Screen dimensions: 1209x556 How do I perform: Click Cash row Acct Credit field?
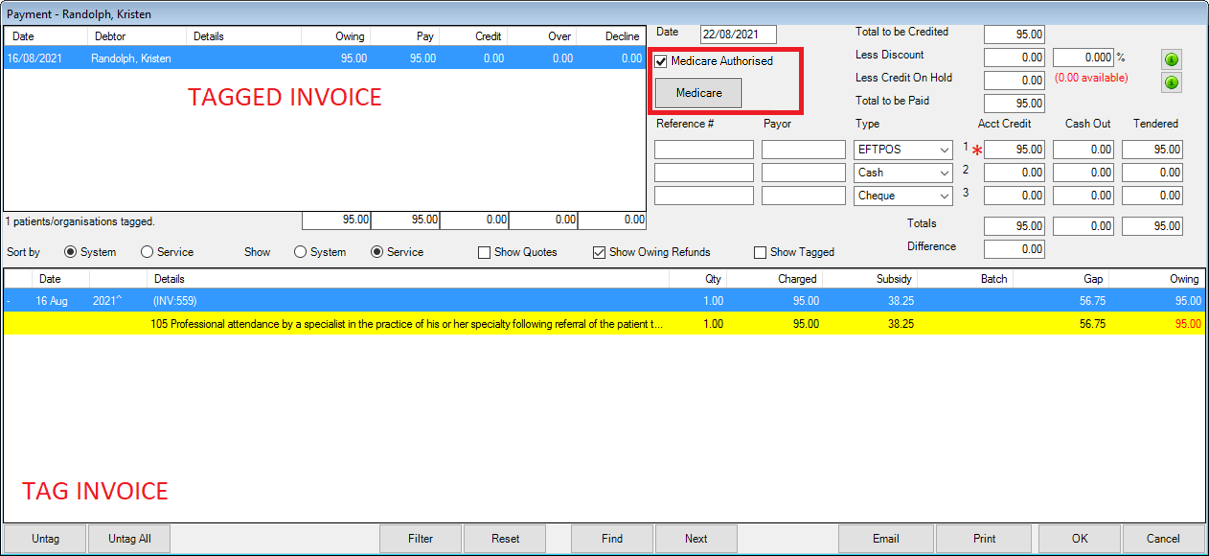pyautogui.click(x=1014, y=172)
